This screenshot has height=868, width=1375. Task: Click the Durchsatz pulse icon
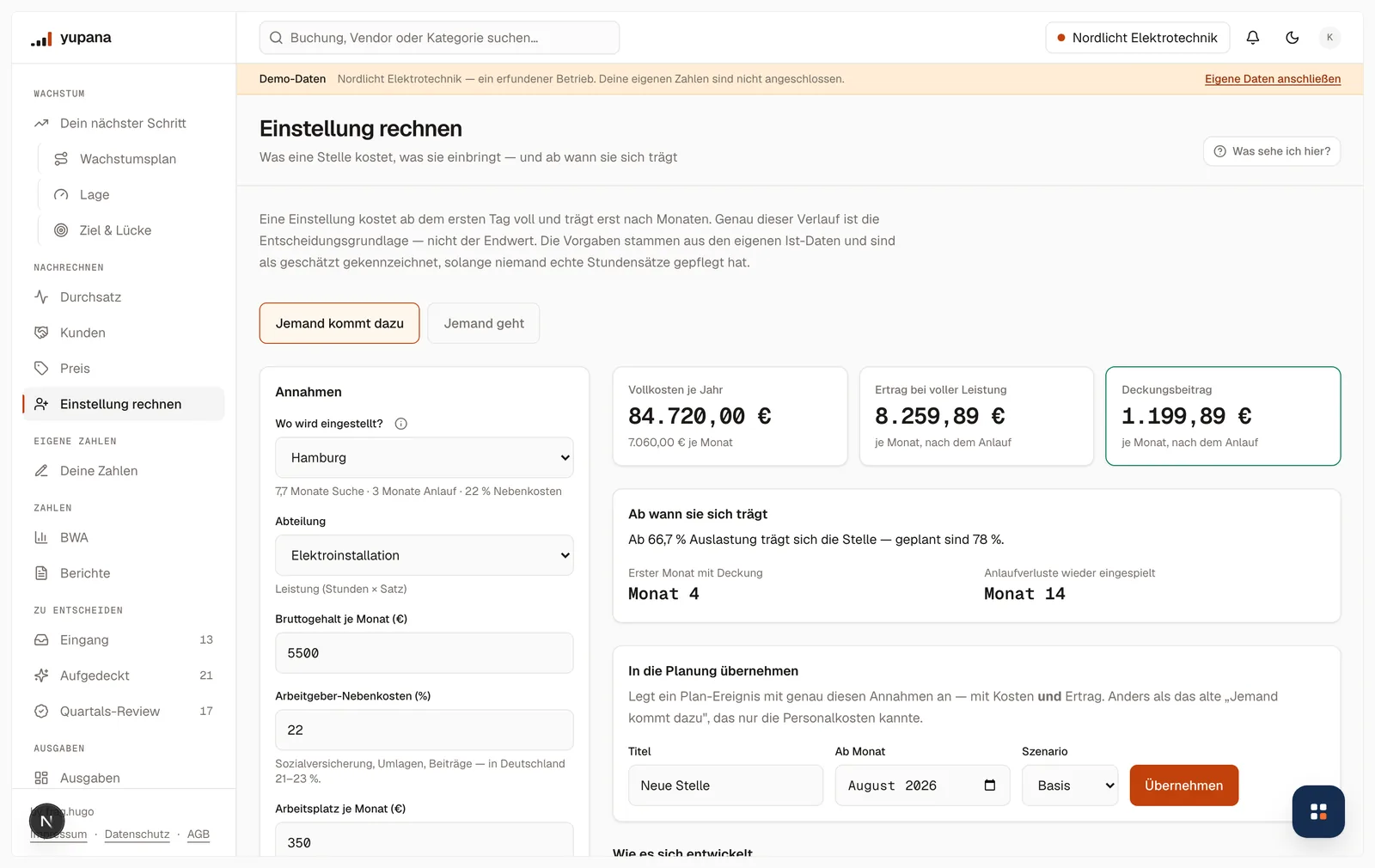[41, 297]
